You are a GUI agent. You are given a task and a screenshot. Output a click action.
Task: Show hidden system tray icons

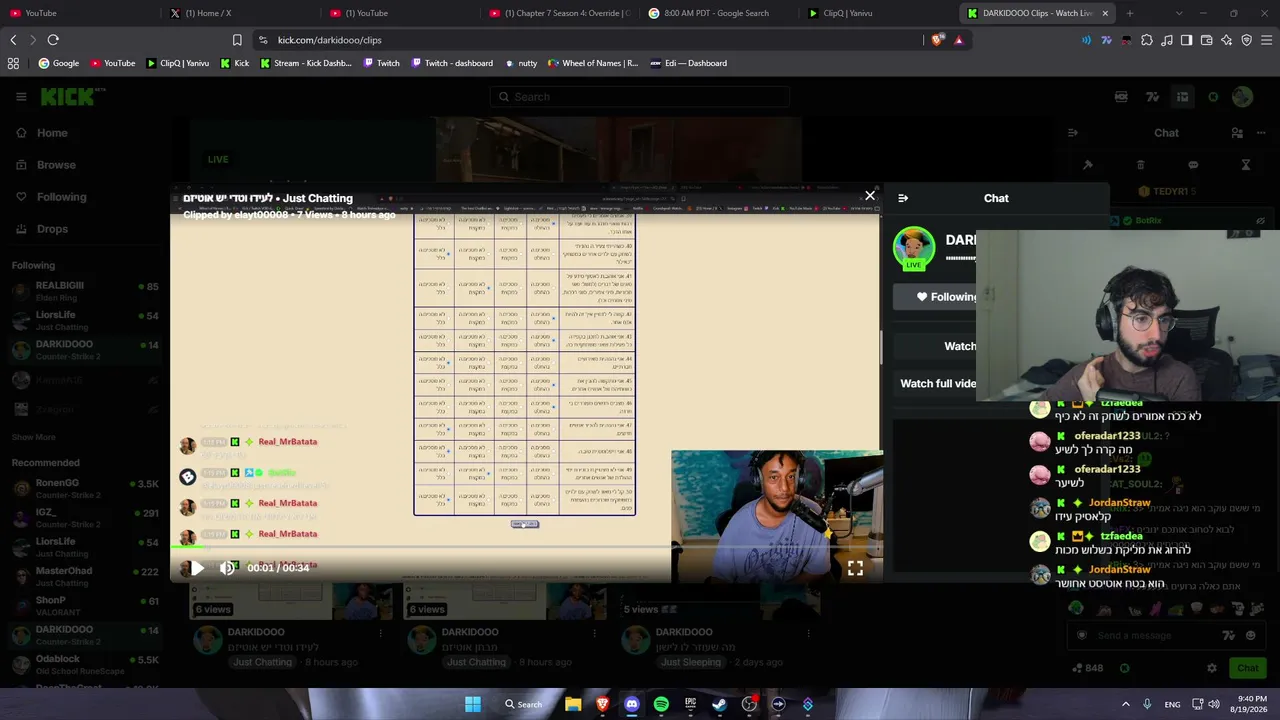[x=1125, y=704]
